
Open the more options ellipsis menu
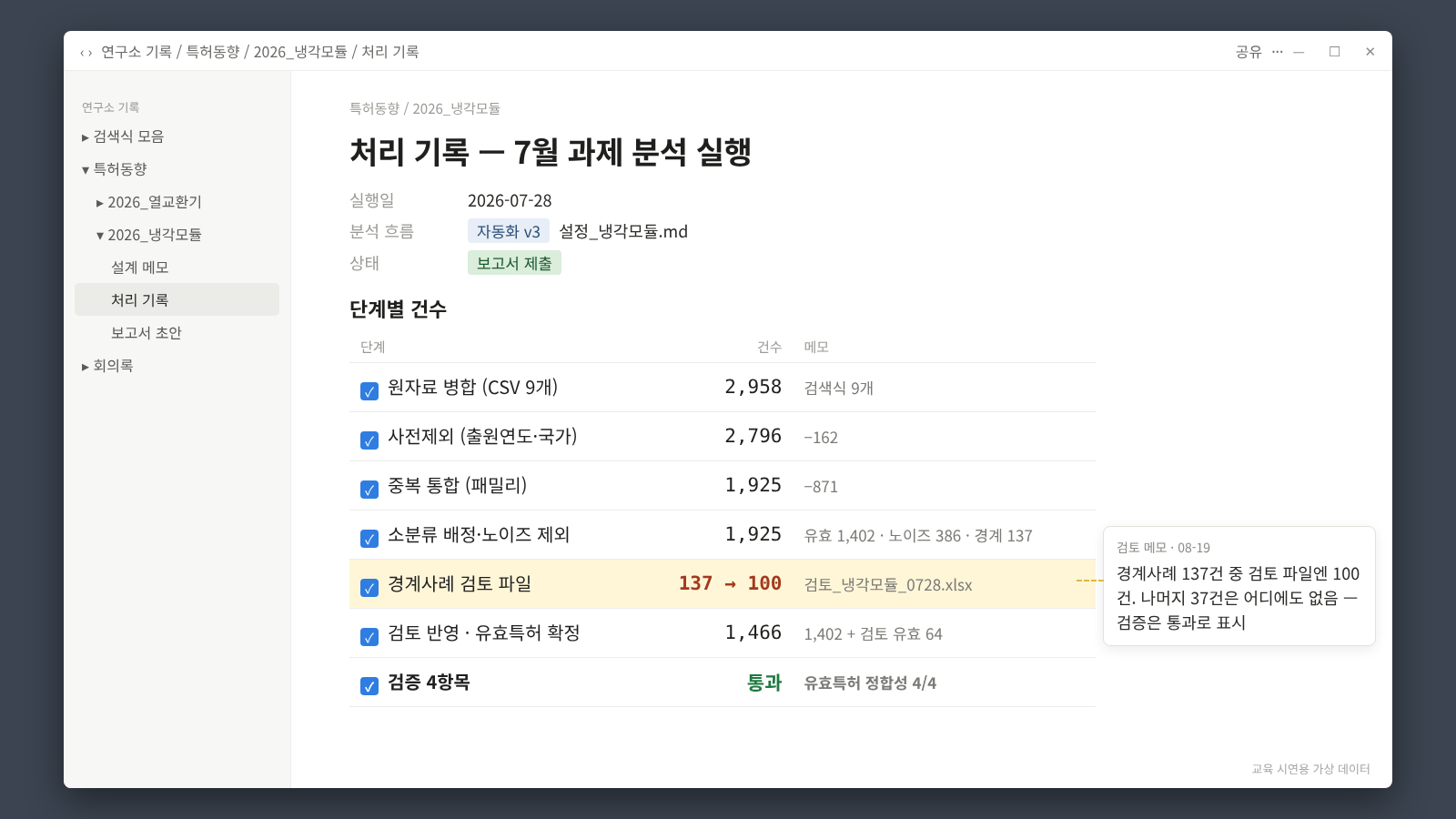(1278, 52)
